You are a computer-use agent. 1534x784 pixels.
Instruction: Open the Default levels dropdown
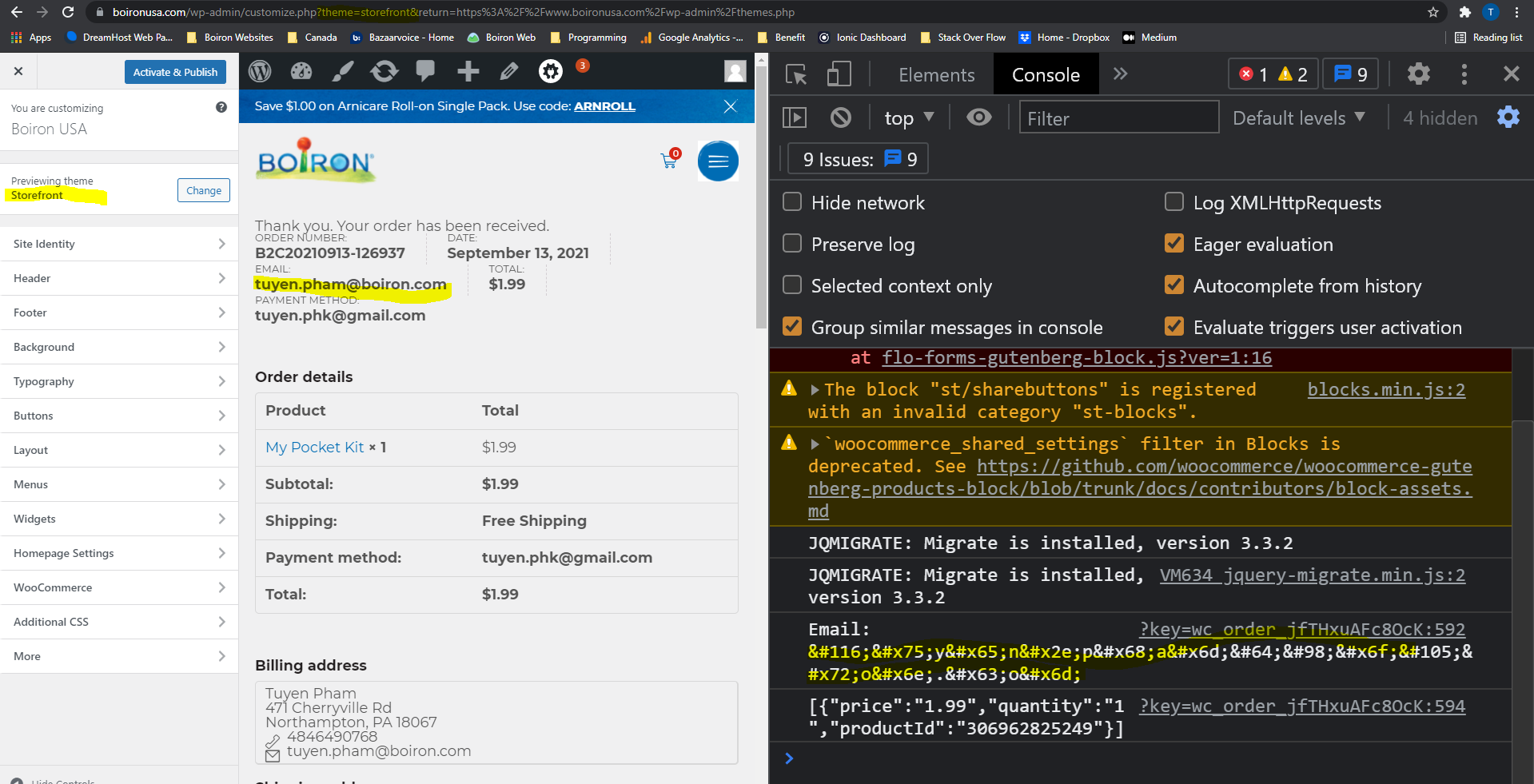pos(1299,118)
